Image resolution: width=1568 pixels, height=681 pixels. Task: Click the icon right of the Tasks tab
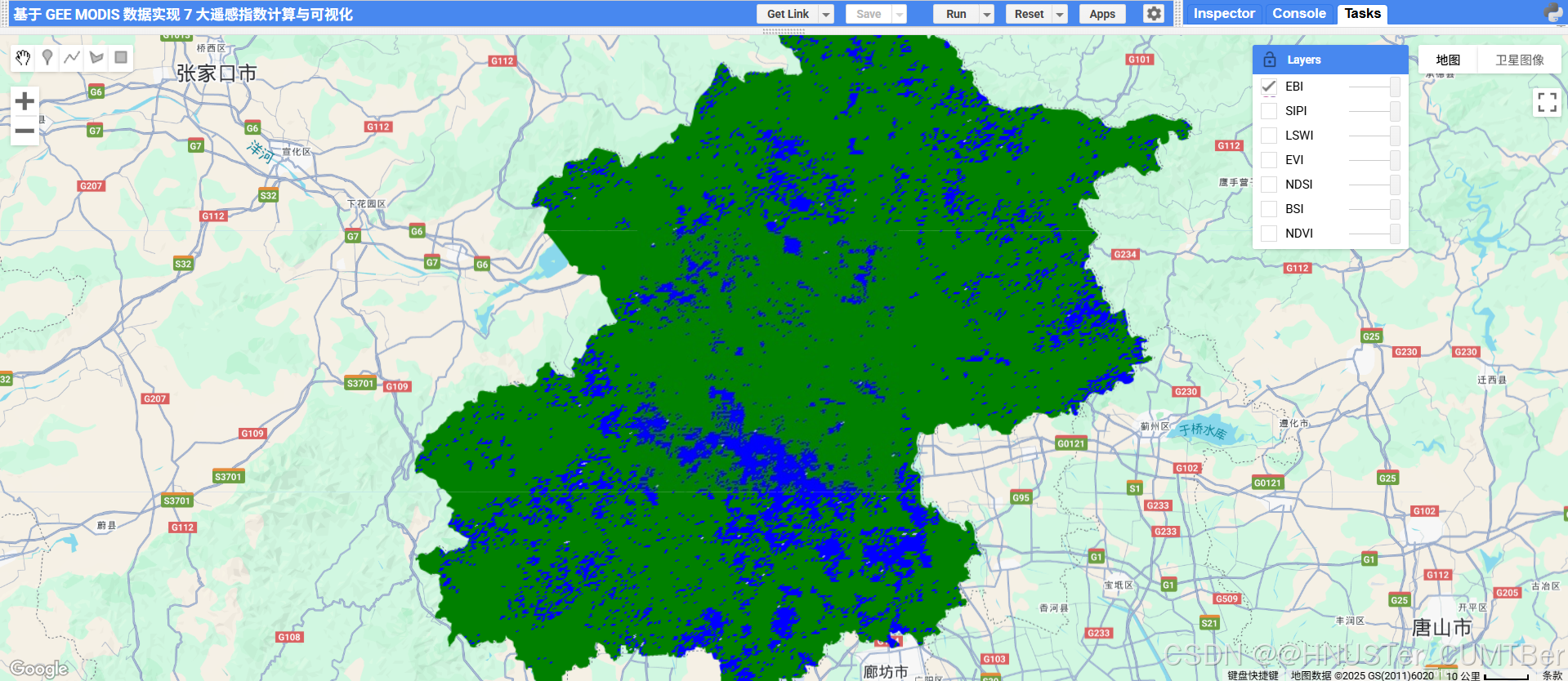point(1552,13)
